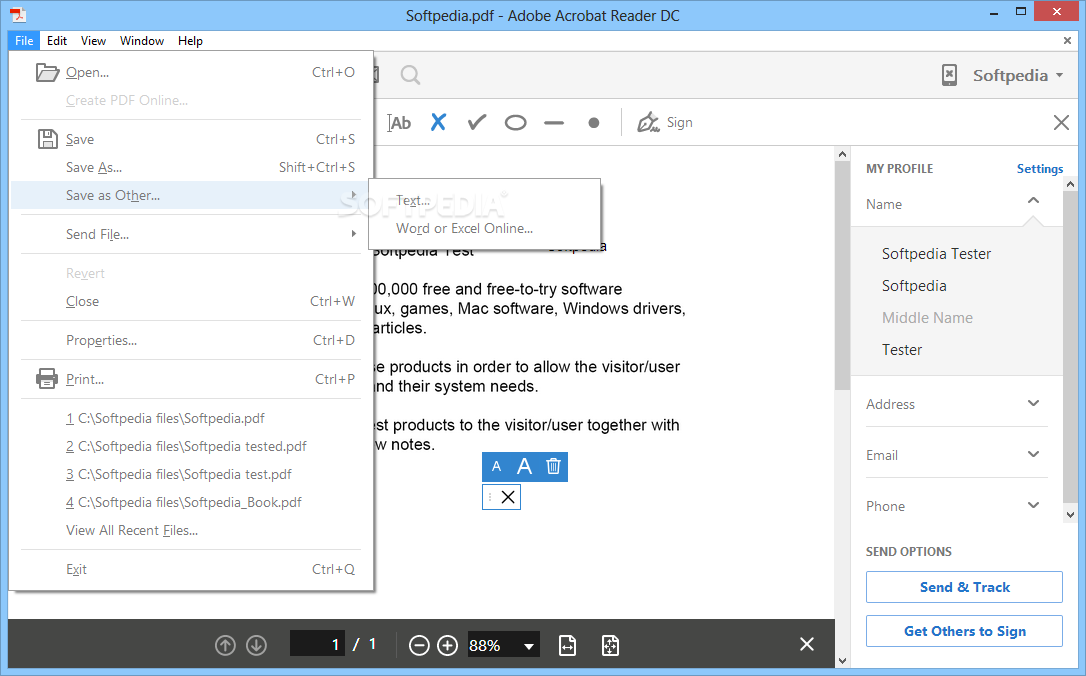This screenshot has width=1086, height=676.
Task: Click profile panel scrollbar down arrow
Action: point(1070,515)
